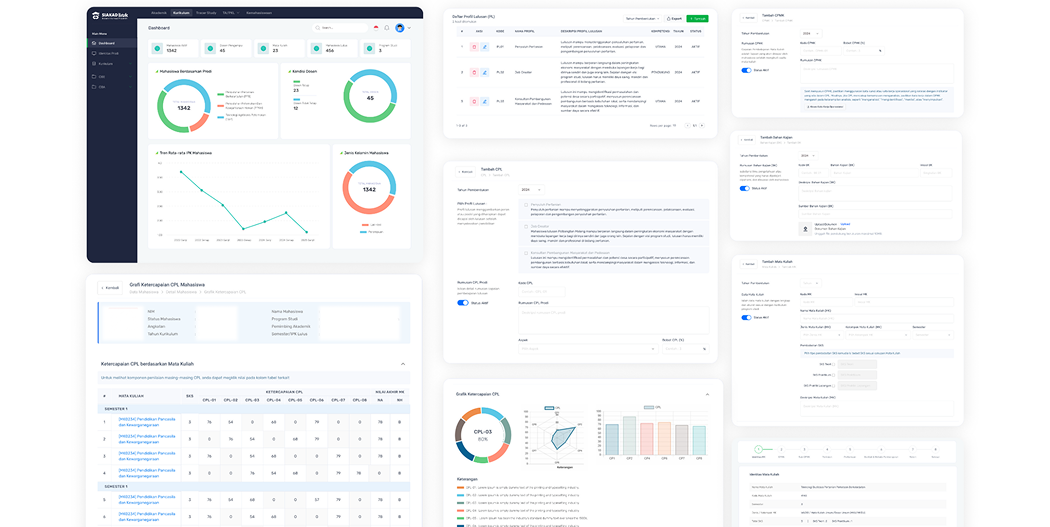
Task: Open the Akademik top menu
Action: tap(159, 13)
